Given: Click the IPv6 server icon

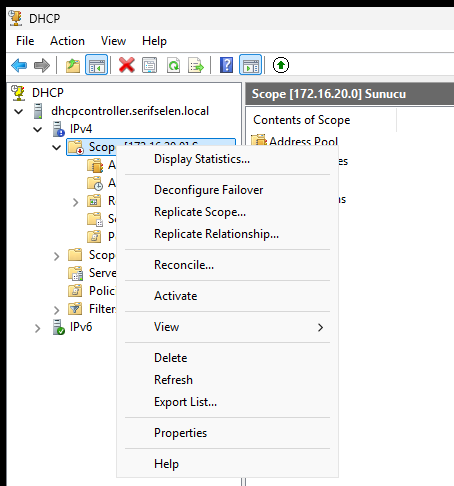Looking at the screenshot, I should (x=59, y=327).
